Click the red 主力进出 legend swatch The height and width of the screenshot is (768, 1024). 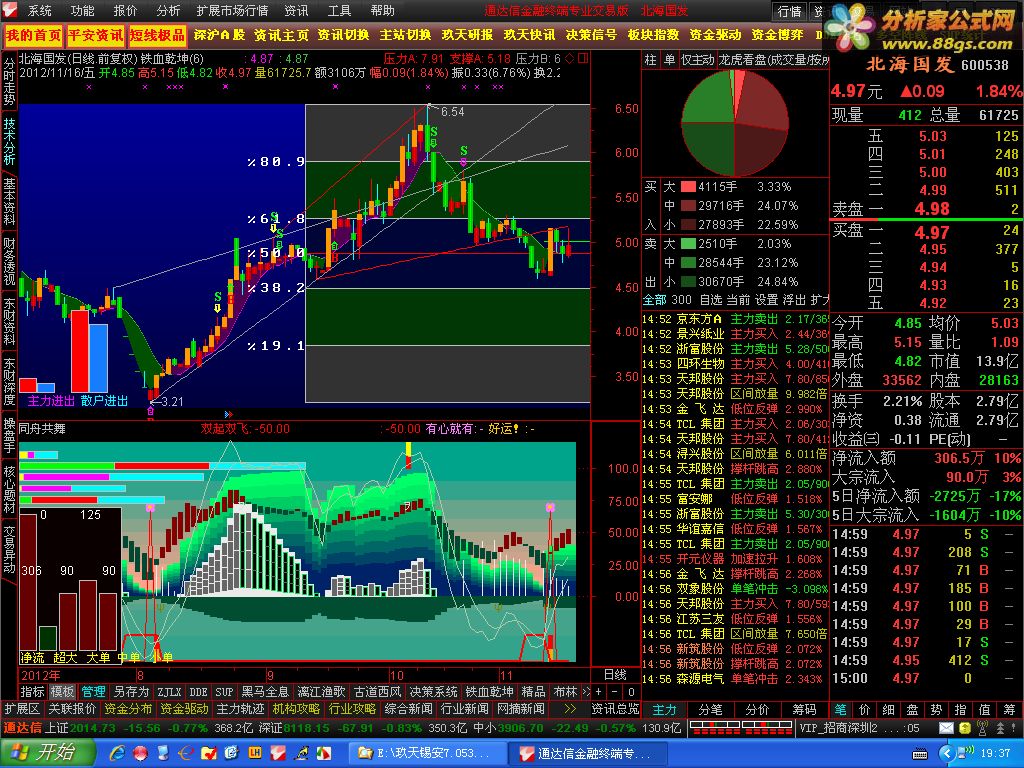click(28, 385)
